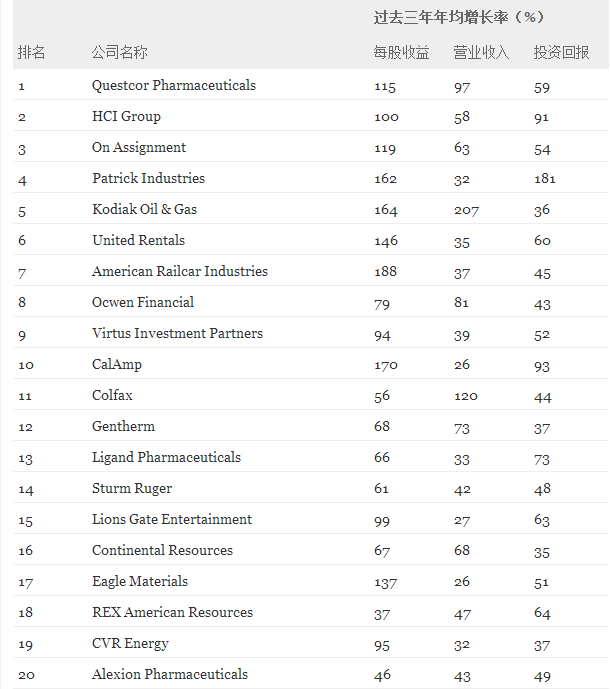Click the 公司名称 column header

pyautogui.click(x=119, y=52)
